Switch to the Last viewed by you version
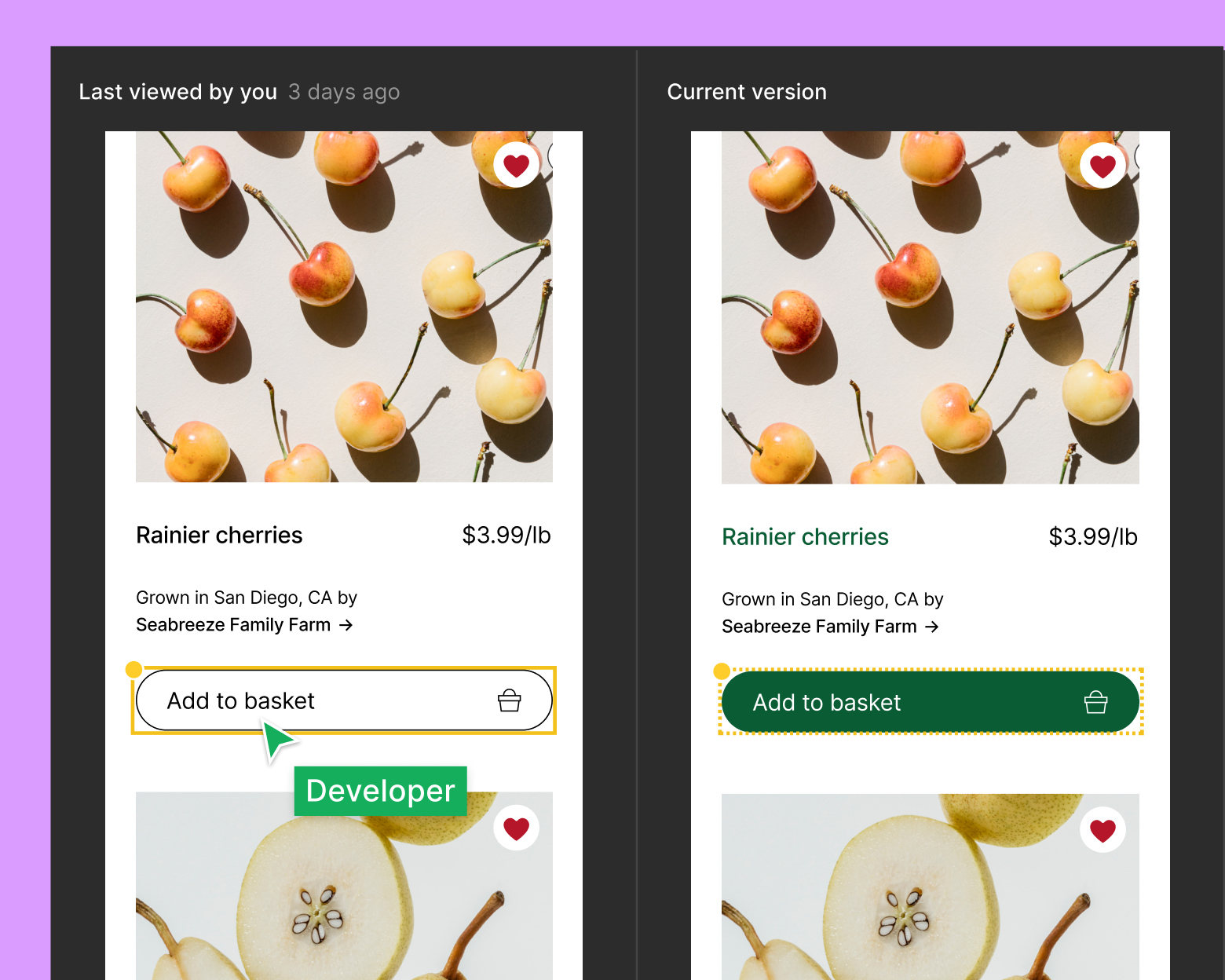The width and height of the screenshot is (1225, 980). coord(177,91)
